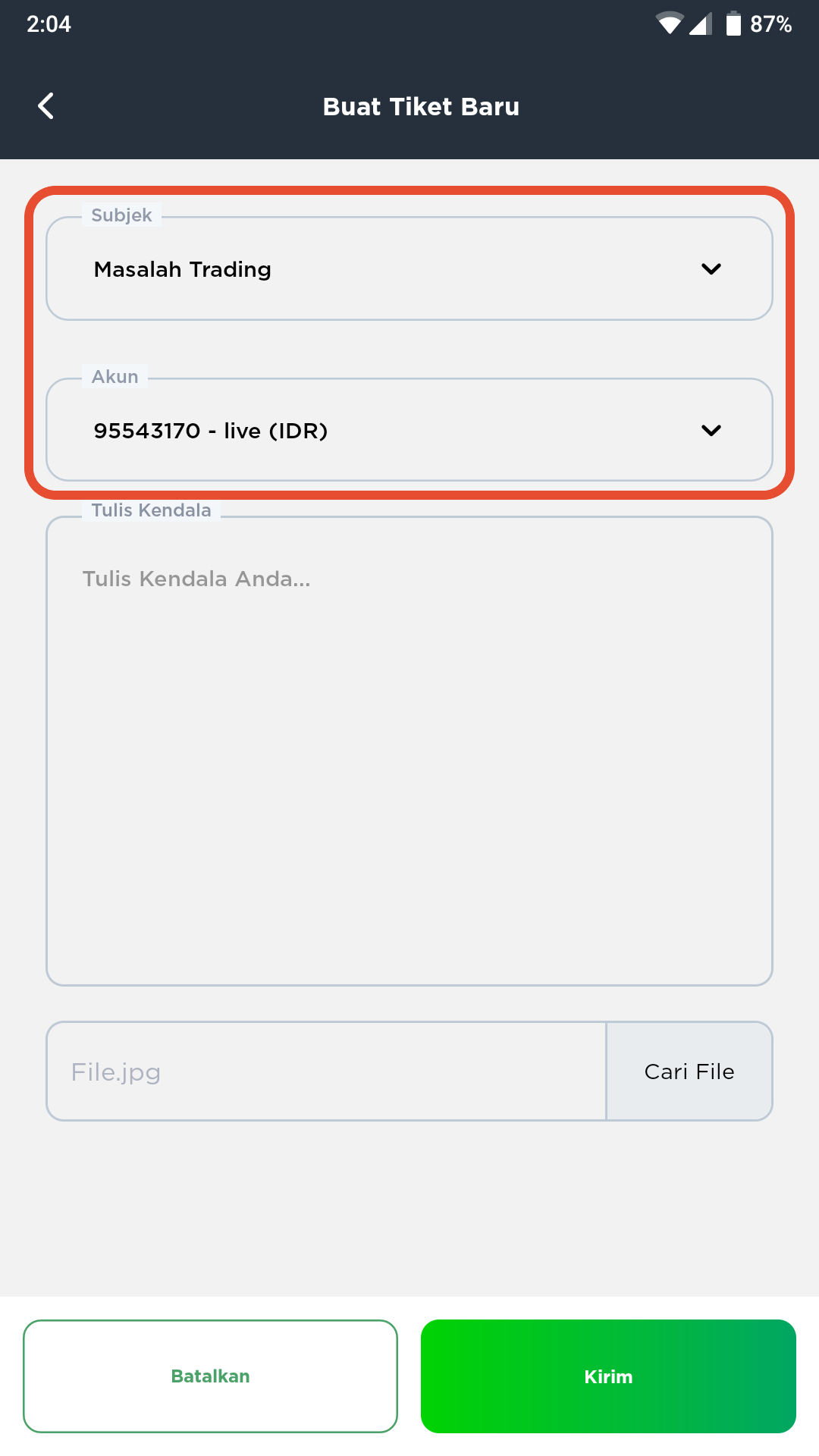Tap the Cari File button
This screenshot has height=1456, width=819.
click(689, 1071)
